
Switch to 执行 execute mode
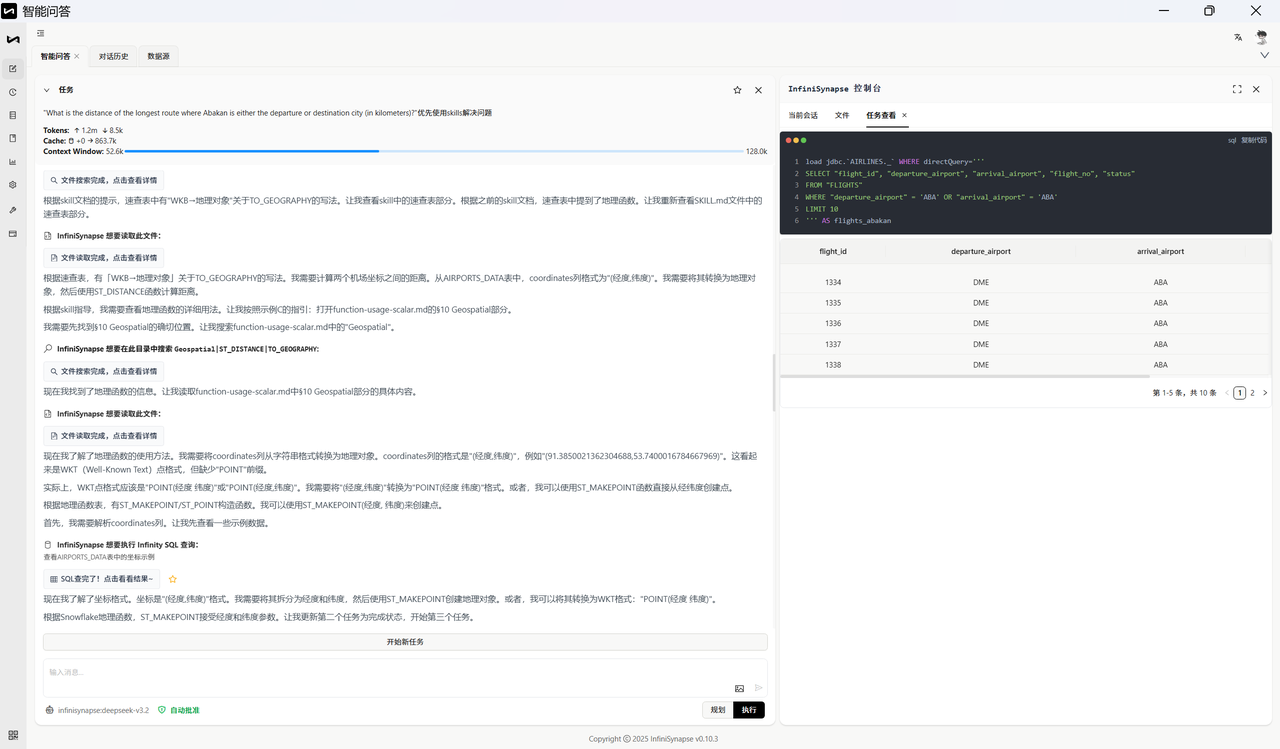tap(749, 710)
